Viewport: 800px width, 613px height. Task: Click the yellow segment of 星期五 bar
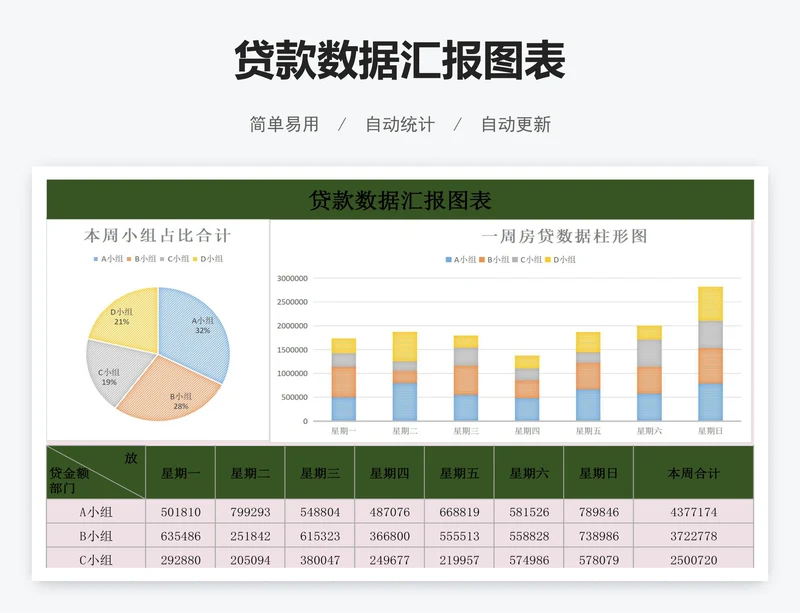pyautogui.click(x=588, y=342)
